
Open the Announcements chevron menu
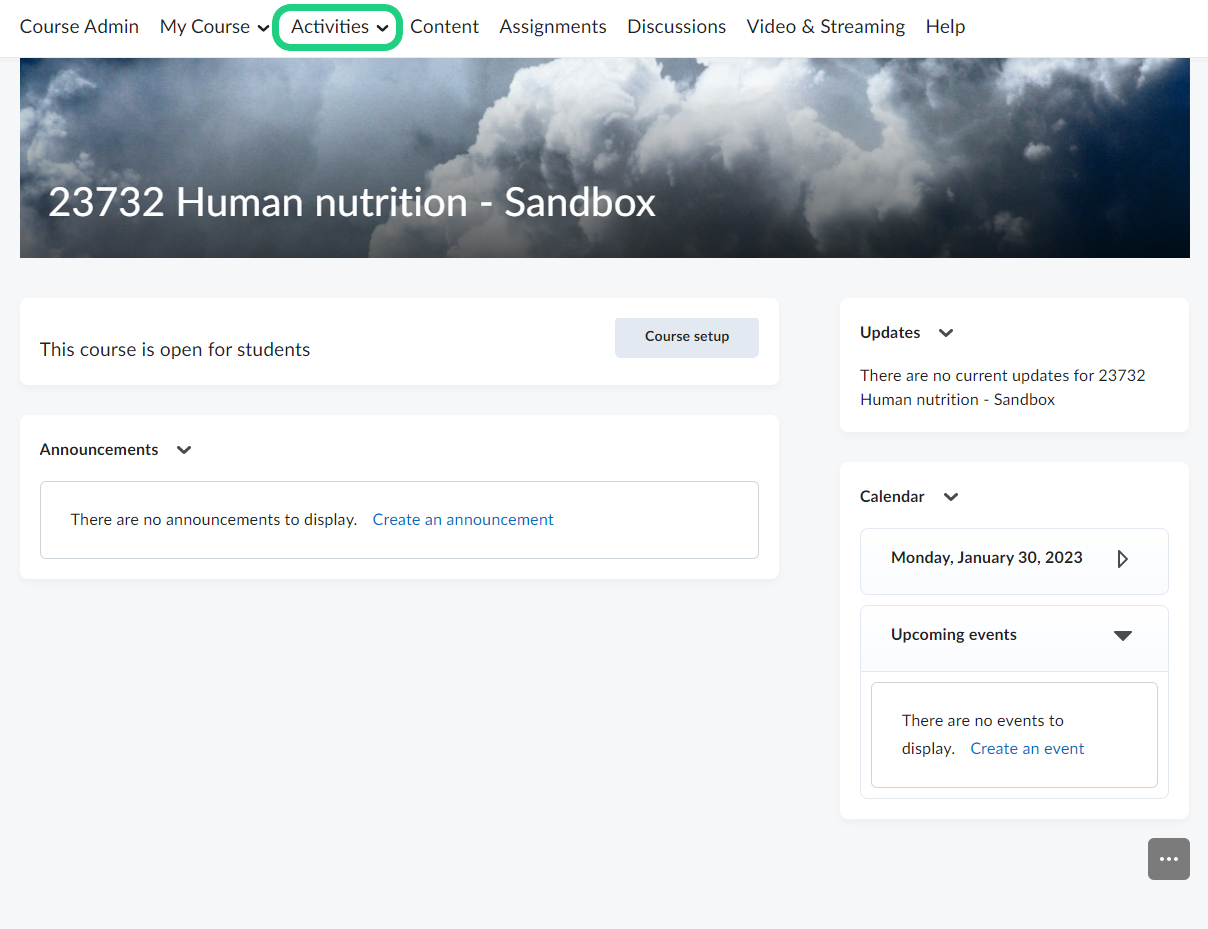tap(183, 450)
